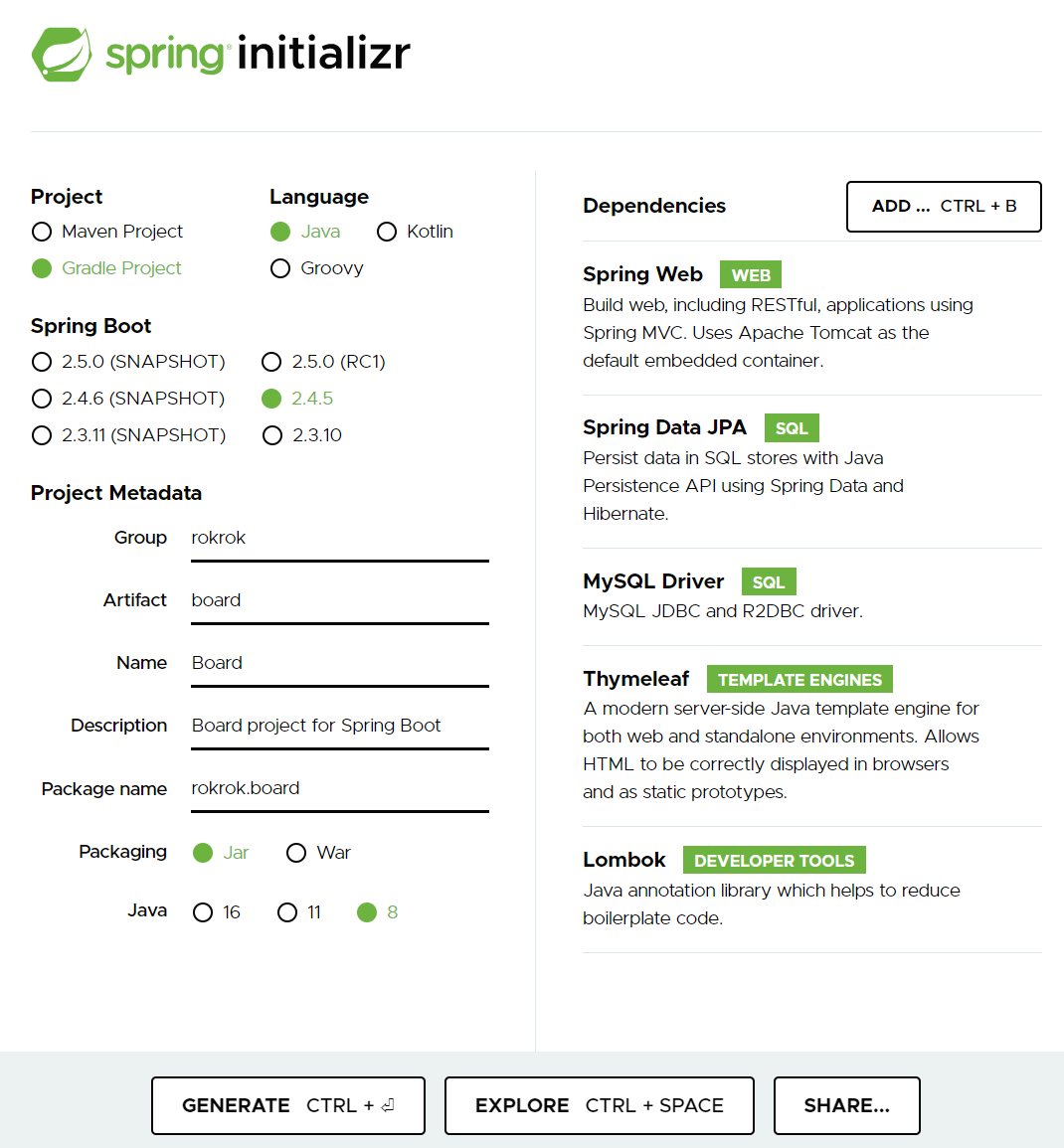The height and width of the screenshot is (1148, 1064).
Task: Edit the Artifact field containing board
Action: pos(340,601)
